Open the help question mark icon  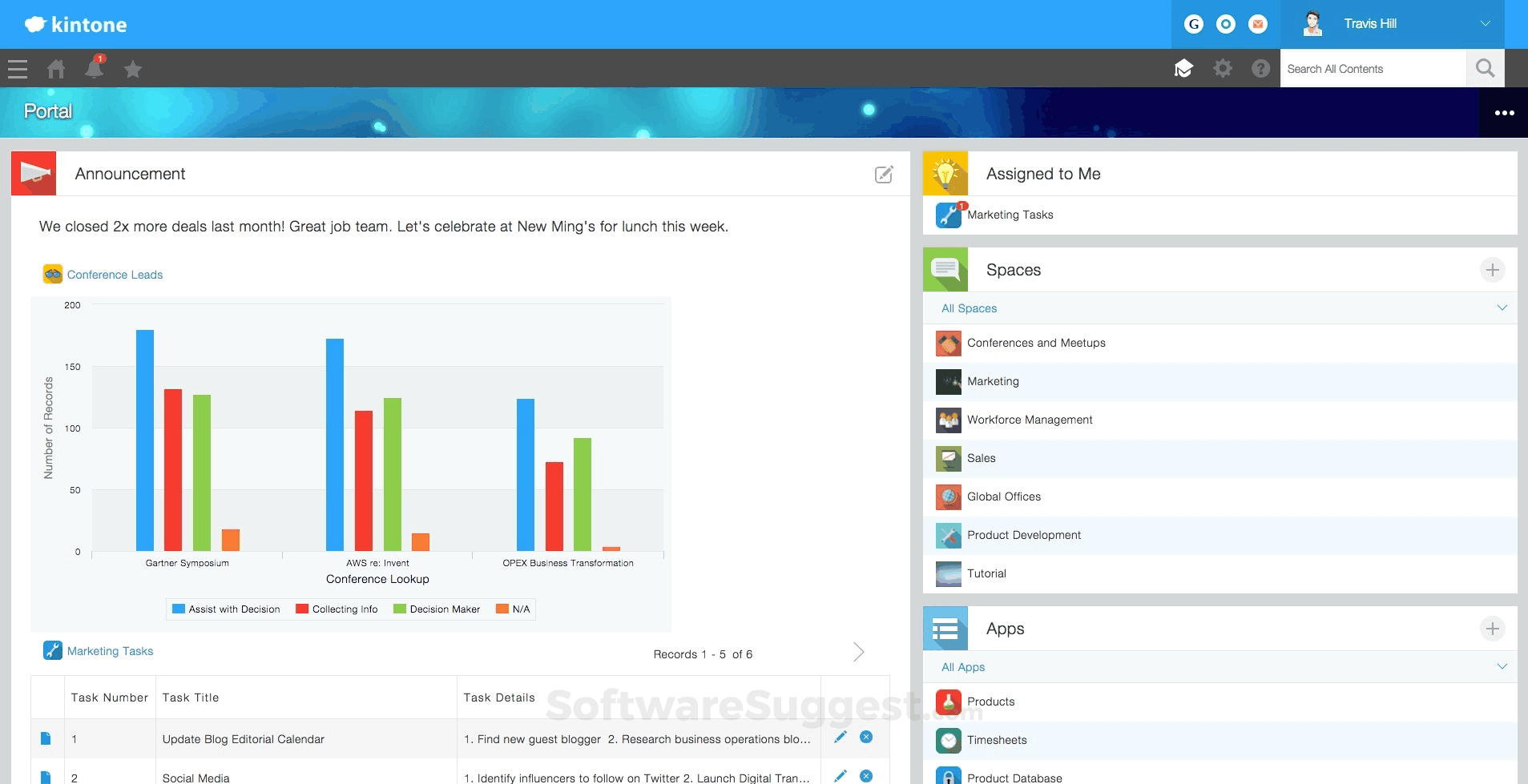point(1260,69)
